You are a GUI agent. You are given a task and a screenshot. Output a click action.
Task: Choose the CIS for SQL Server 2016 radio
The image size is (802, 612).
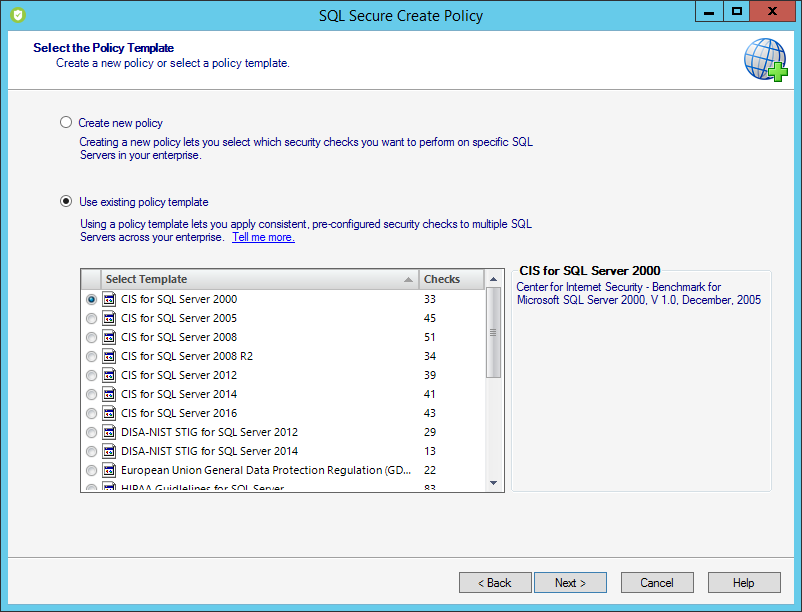(x=92, y=413)
